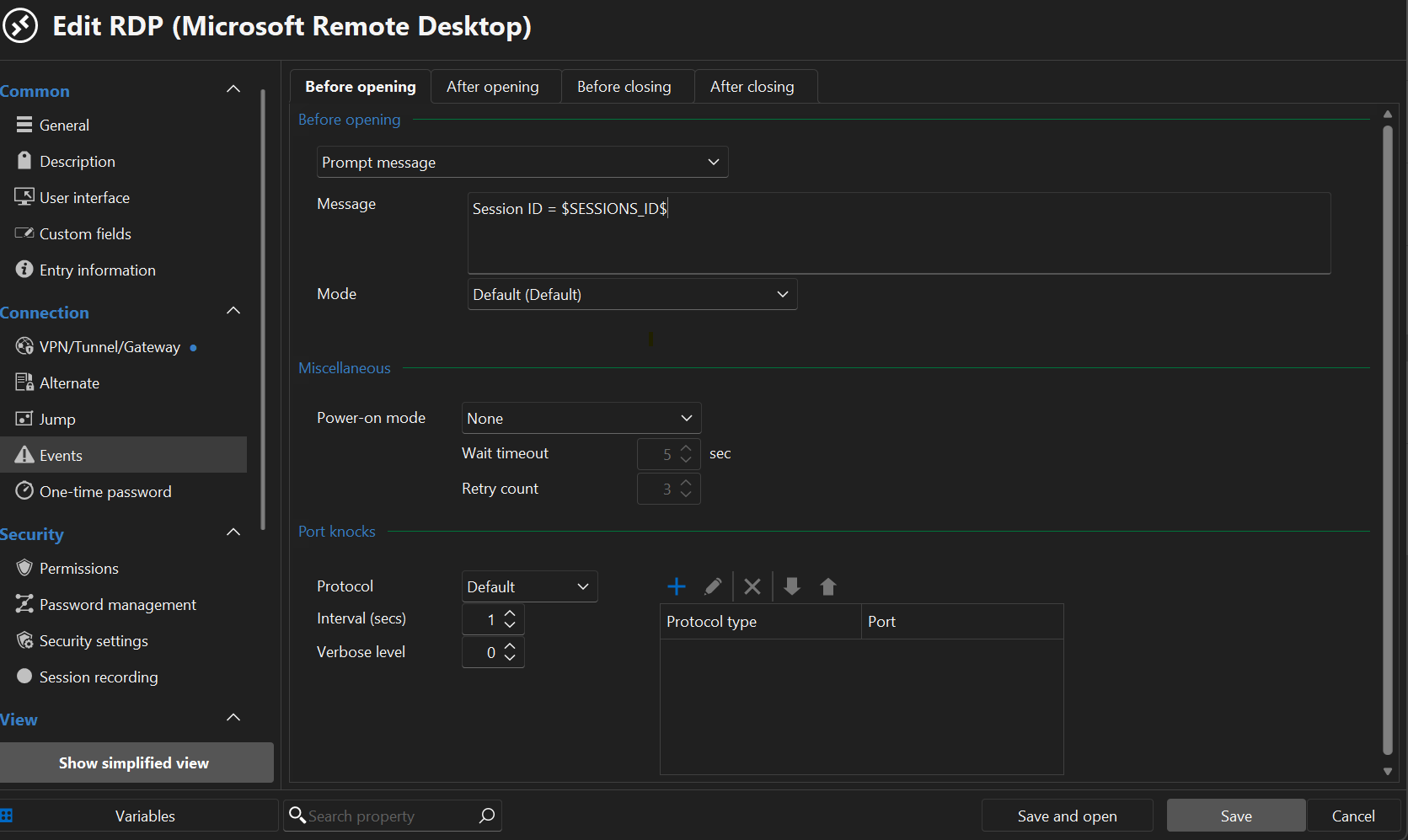
Task: Collapse the View section
Action: click(233, 718)
